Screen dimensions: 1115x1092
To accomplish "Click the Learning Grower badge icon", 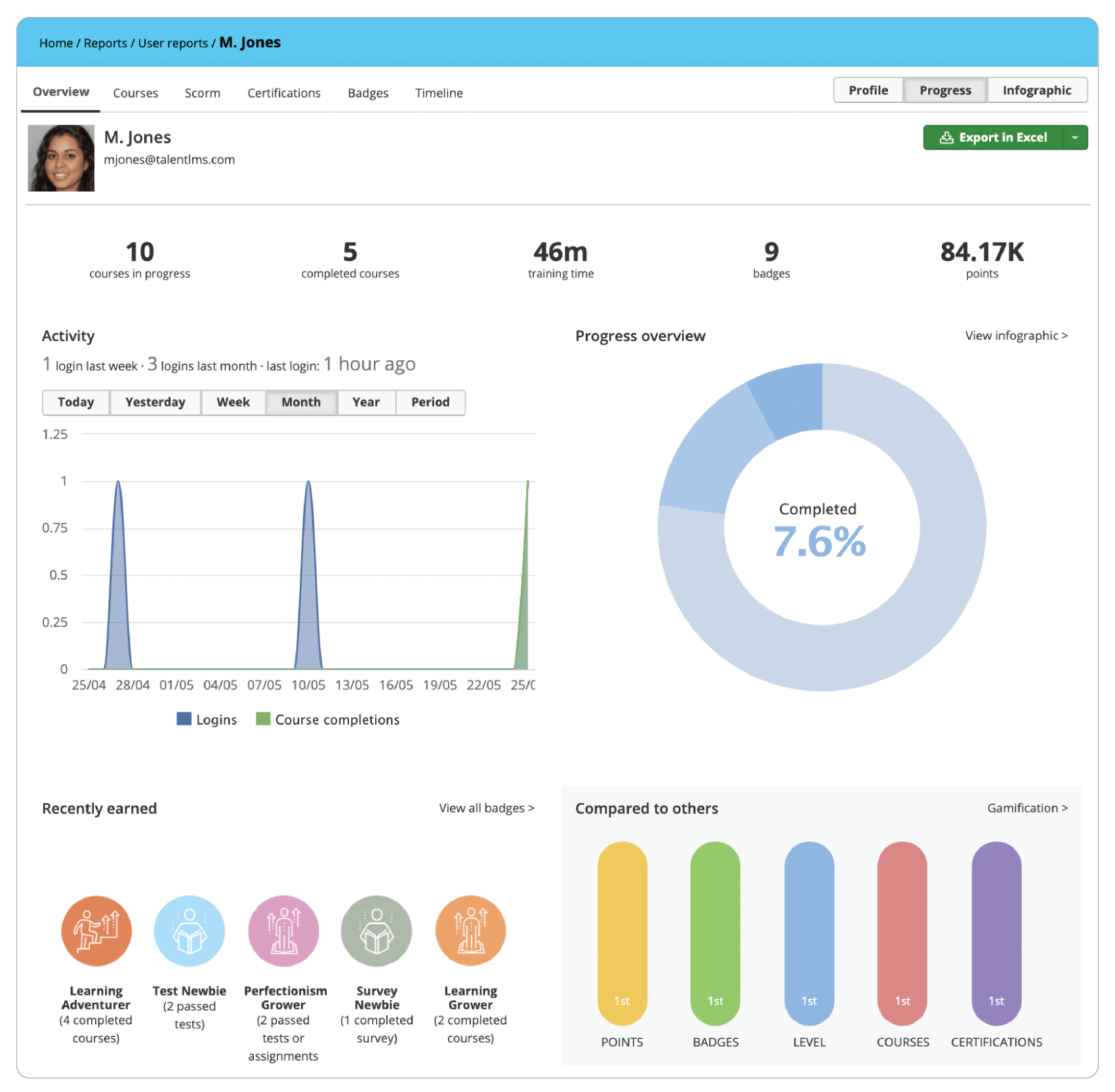I will point(470,931).
